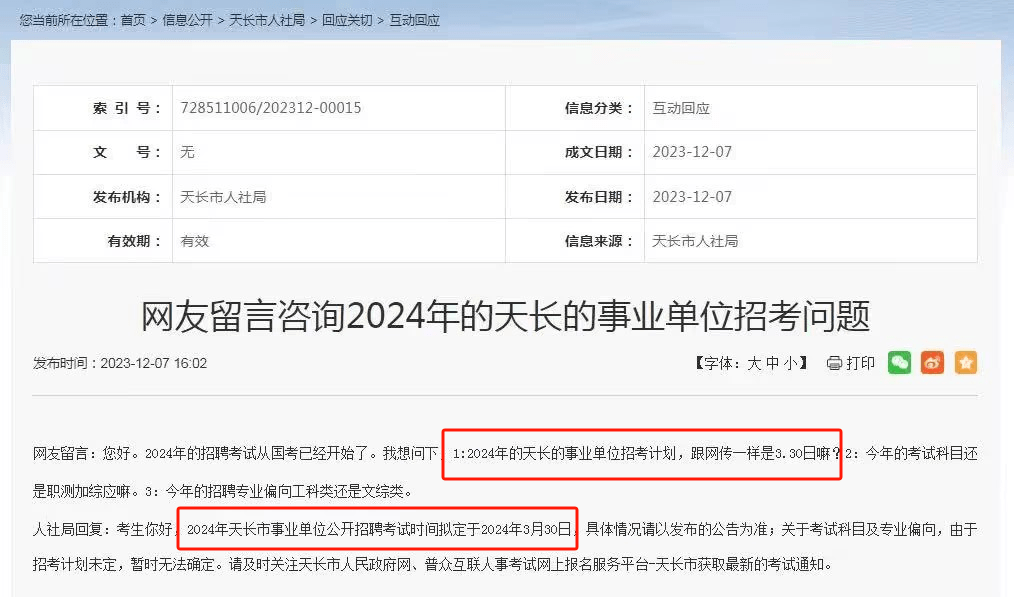Image resolution: width=1014 pixels, height=597 pixels.
Task: Click index number 728511006/202312-00015
Action: pyautogui.click(x=271, y=108)
